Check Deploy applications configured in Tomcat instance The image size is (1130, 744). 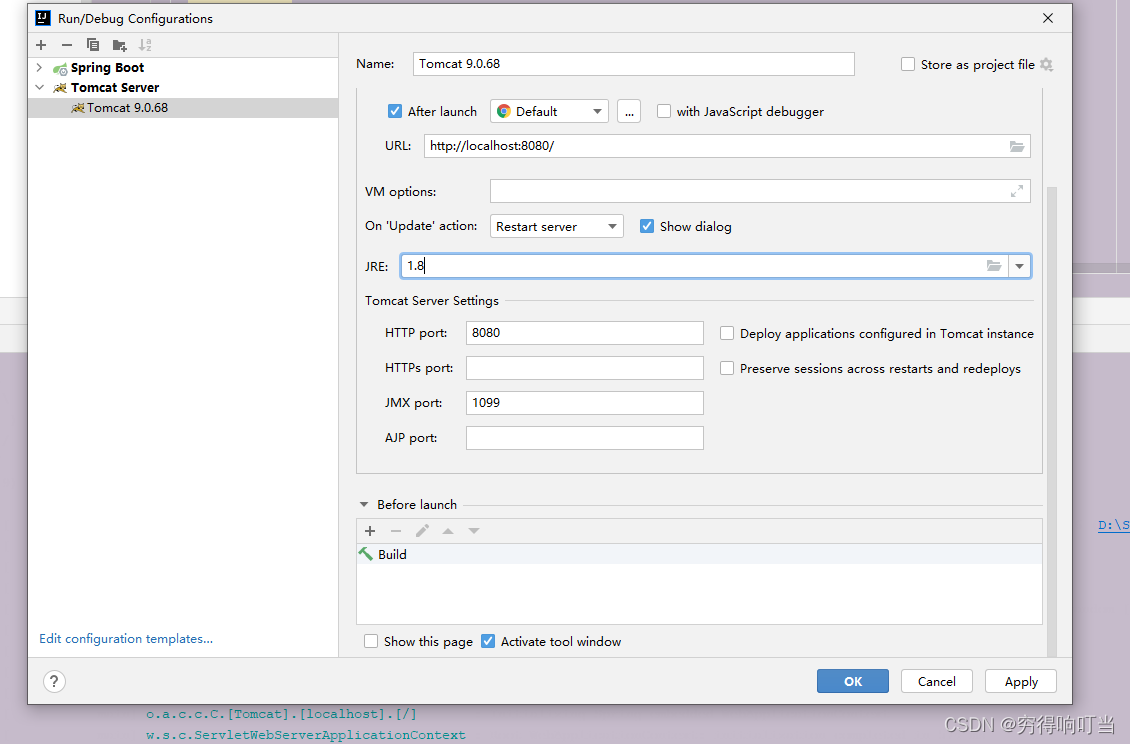(727, 333)
